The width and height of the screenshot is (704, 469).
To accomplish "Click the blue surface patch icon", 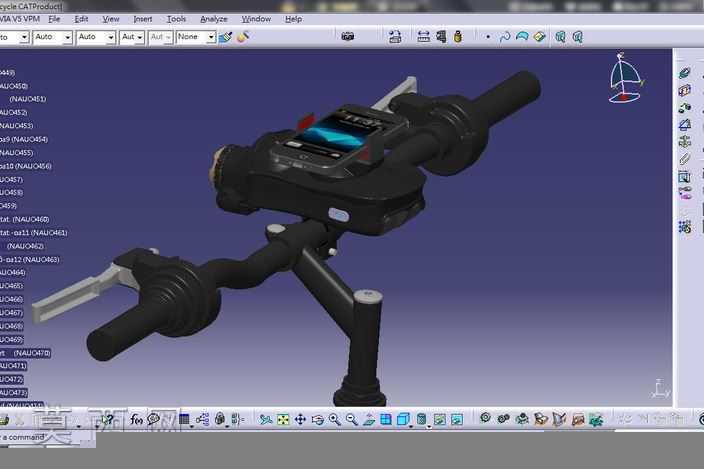I will click(522, 37).
